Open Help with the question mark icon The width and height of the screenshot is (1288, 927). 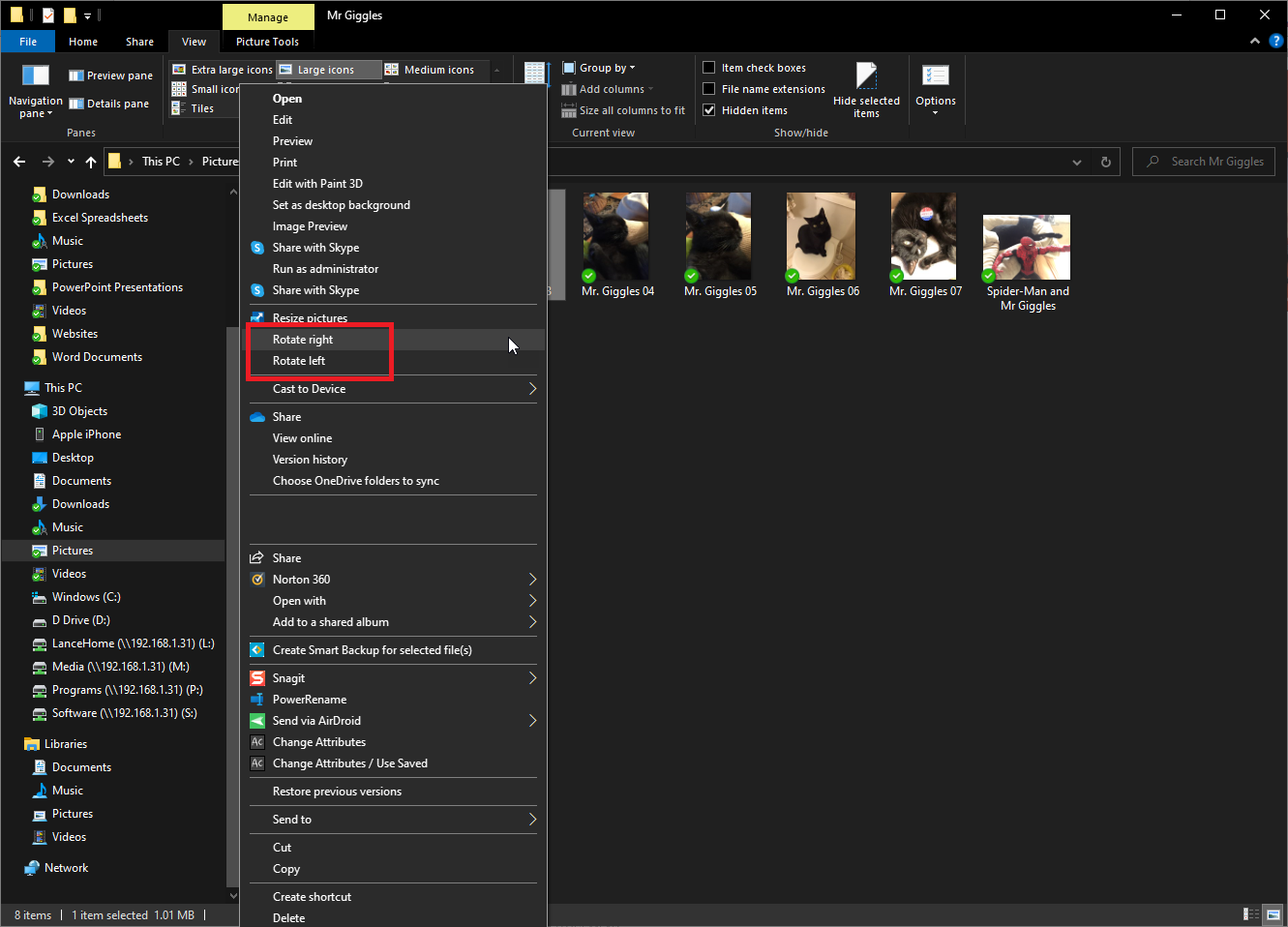pos(1275,42)
